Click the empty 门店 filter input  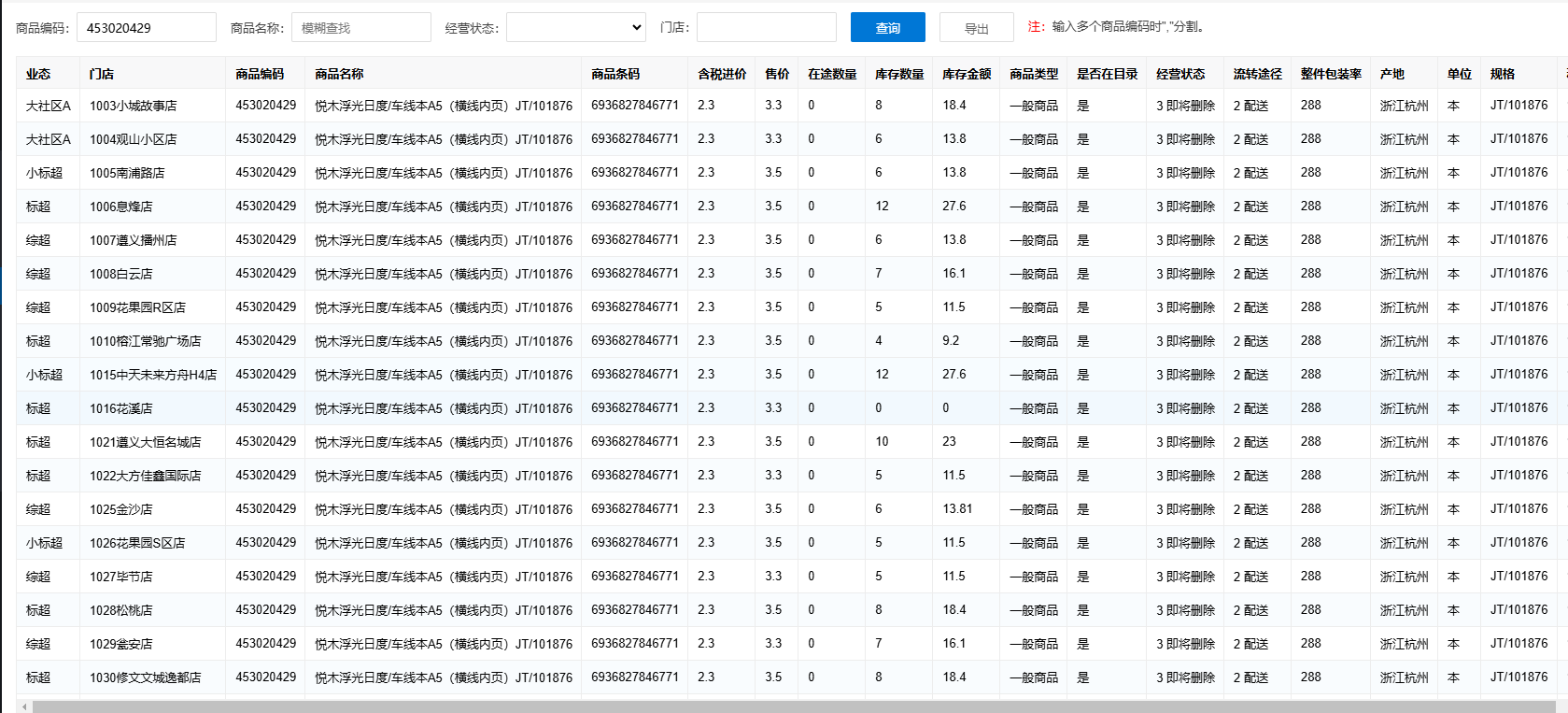(x=766, y=28)
